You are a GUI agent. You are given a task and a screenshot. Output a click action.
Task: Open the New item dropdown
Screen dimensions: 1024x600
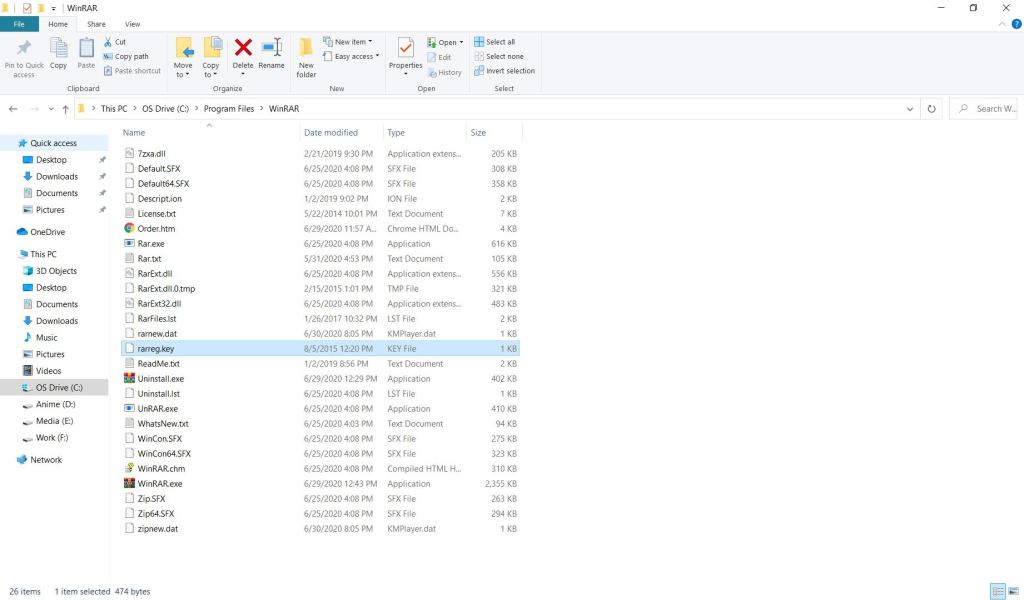click(352, 42)
